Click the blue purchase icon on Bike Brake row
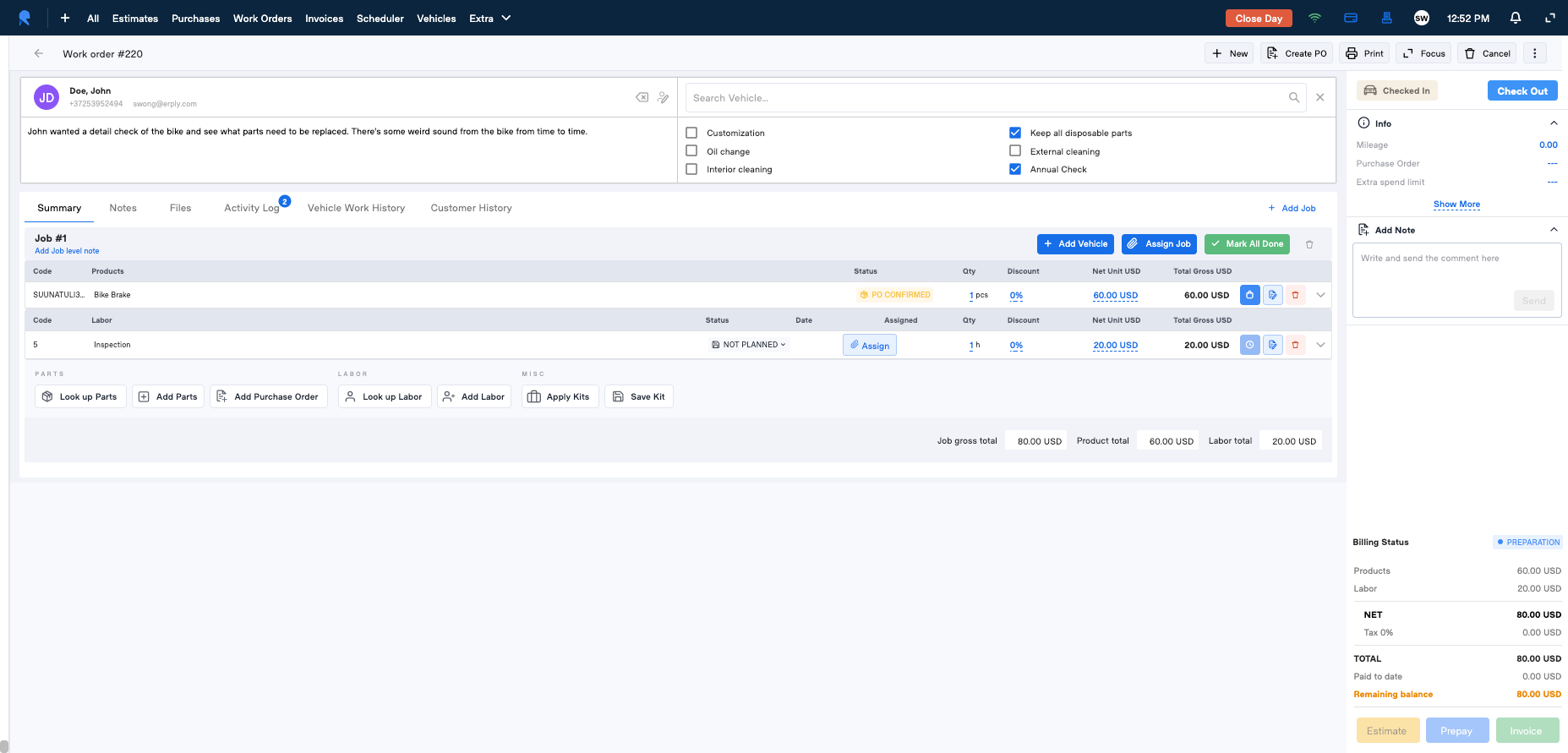This screenshot has height=753, width=1568. [1249, 295]
